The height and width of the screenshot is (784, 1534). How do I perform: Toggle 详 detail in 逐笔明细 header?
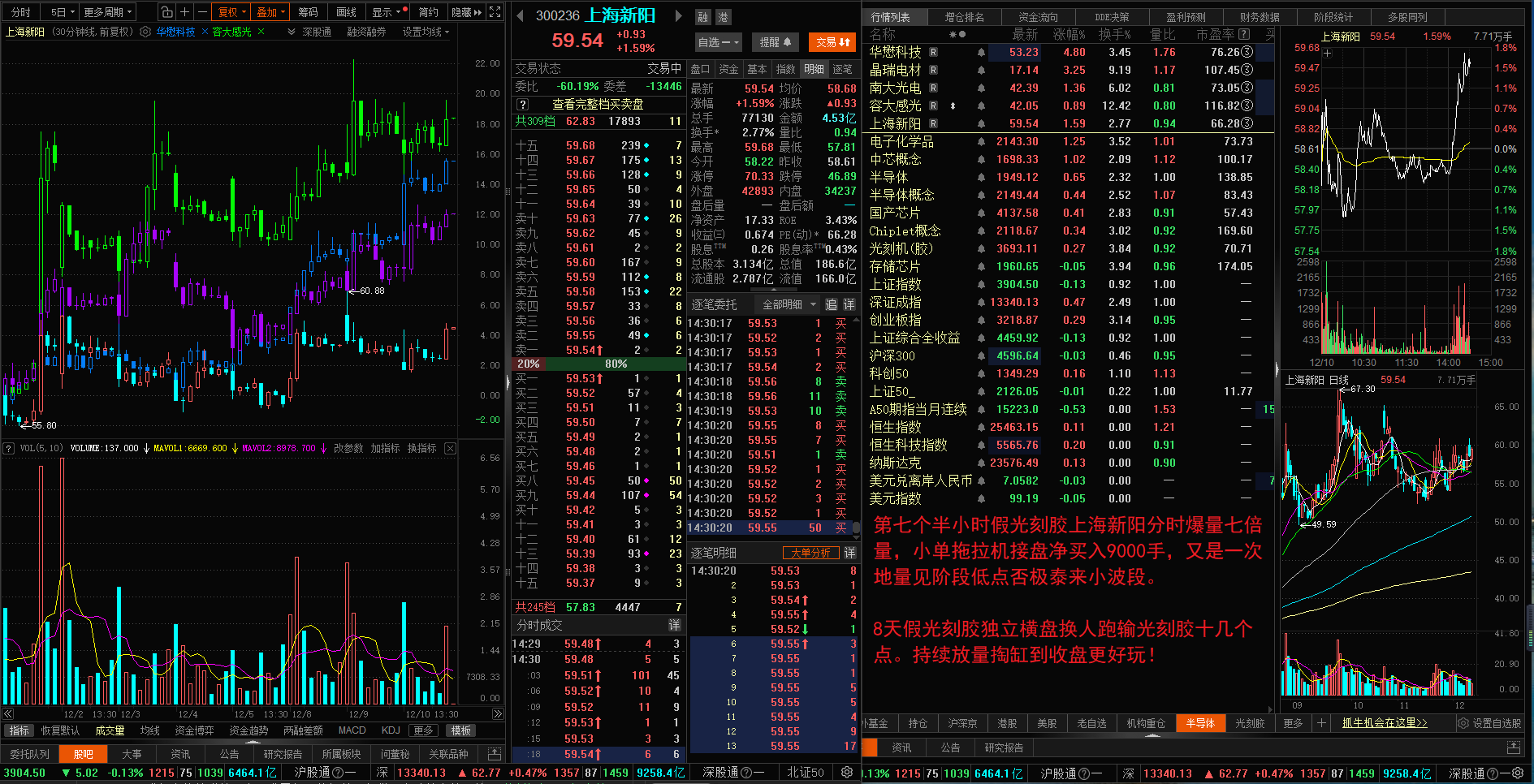coord(849,553)
